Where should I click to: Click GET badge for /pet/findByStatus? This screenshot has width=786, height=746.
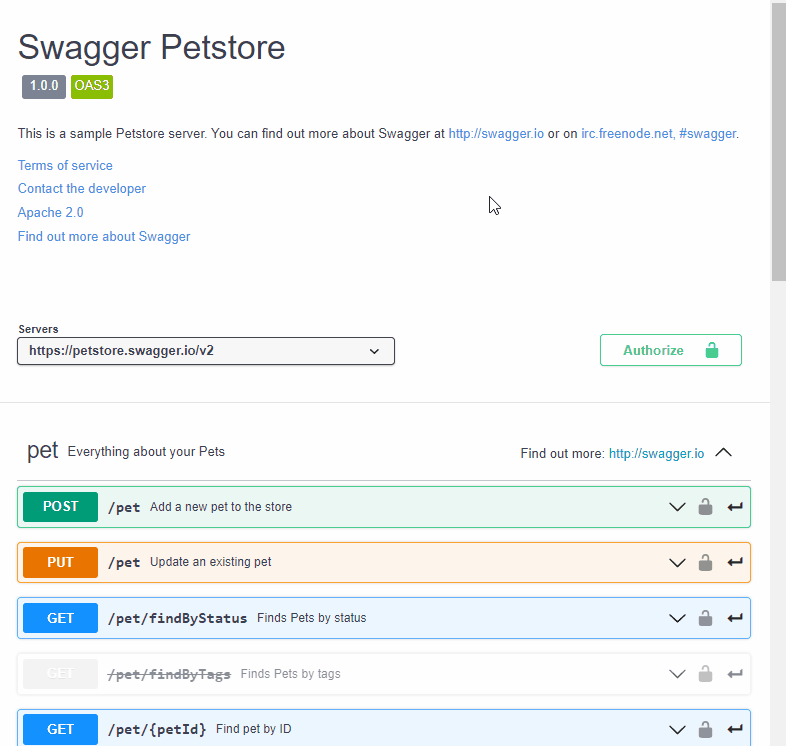(60, 618)
